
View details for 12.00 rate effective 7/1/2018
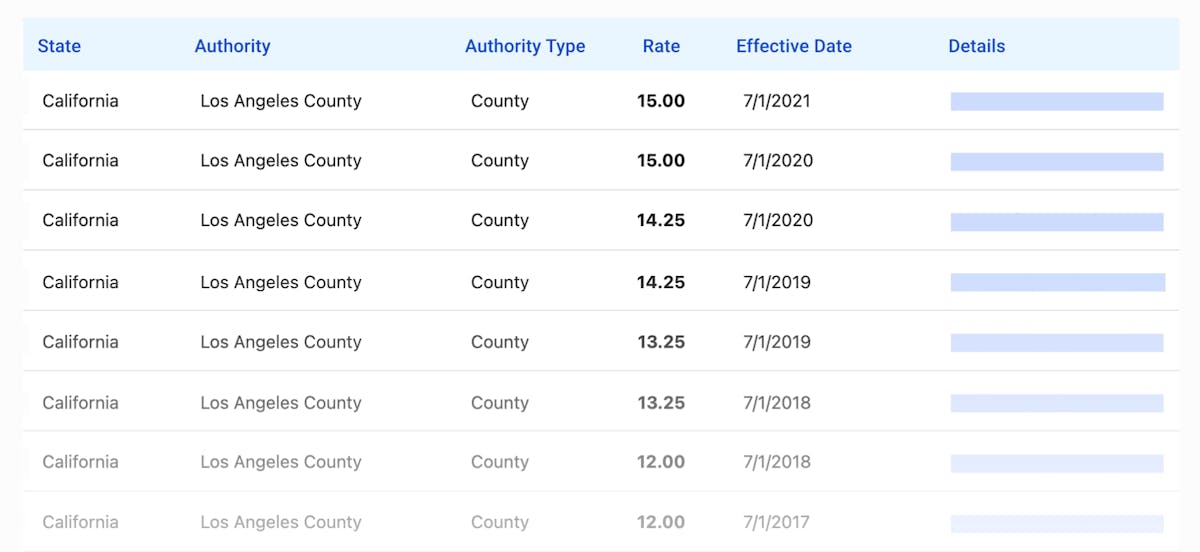click(1057, 463)
